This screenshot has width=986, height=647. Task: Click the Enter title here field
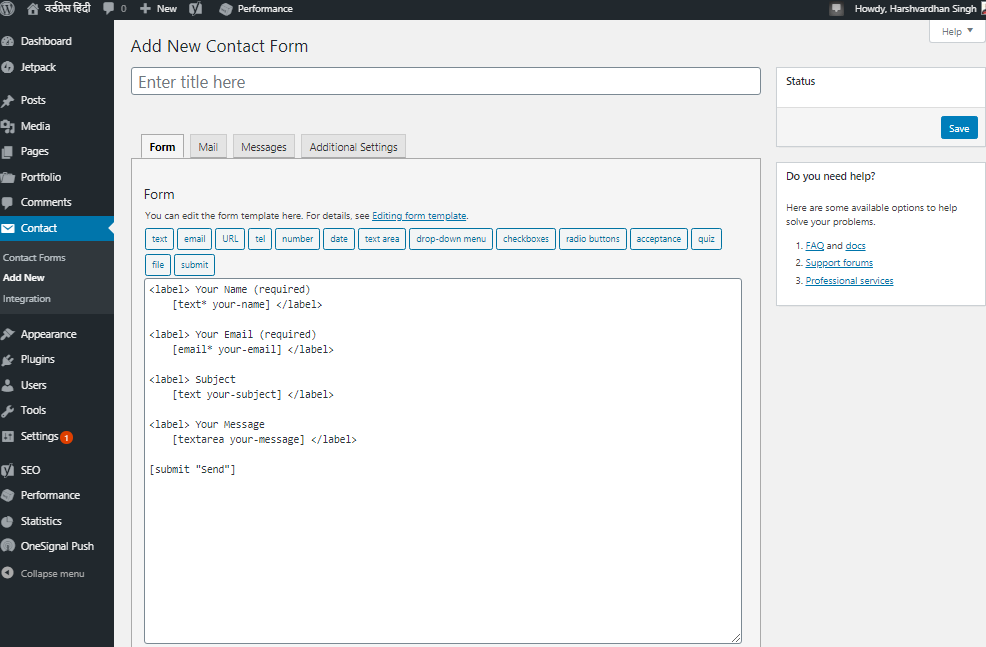point(445,82)
